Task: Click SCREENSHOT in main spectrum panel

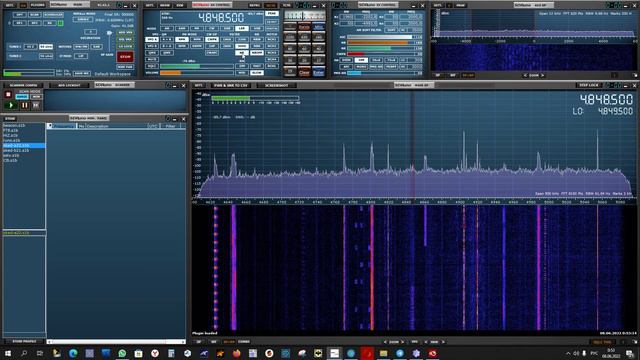Action: pyautogui.click(x=276, y=86)
